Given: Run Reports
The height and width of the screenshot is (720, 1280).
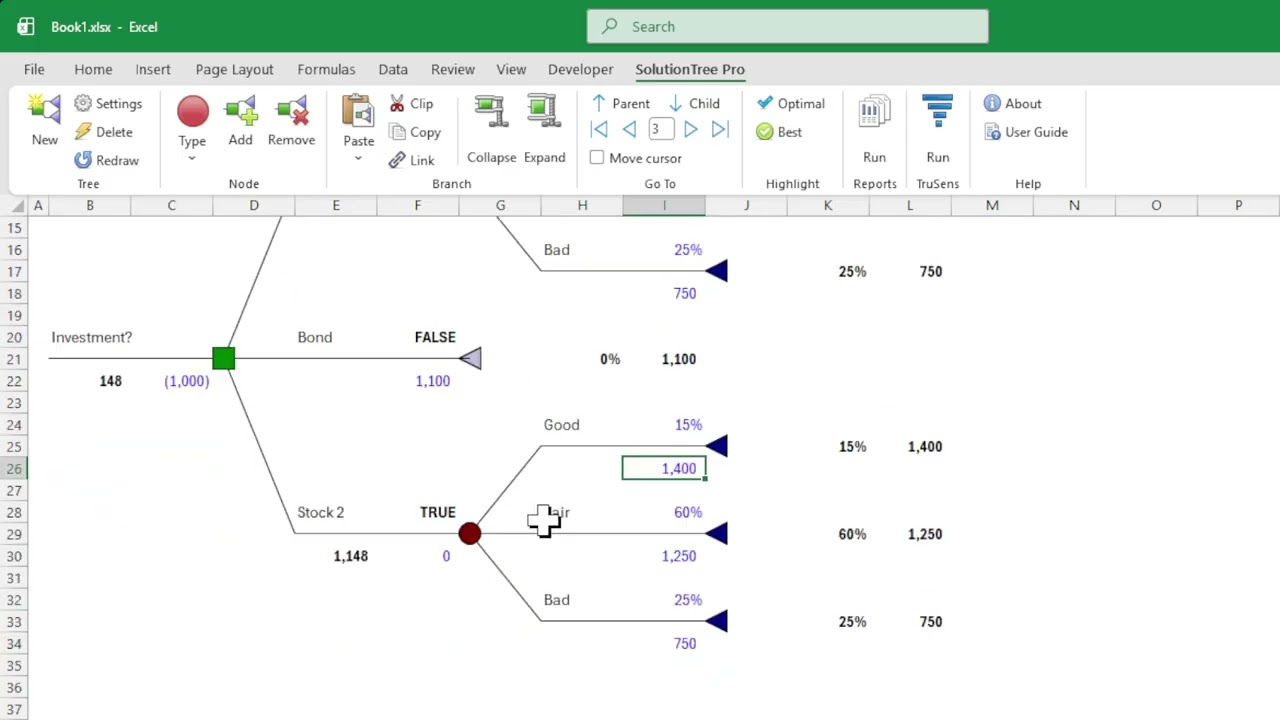Looking at the screenshot, I should click(x=874, y=129).
